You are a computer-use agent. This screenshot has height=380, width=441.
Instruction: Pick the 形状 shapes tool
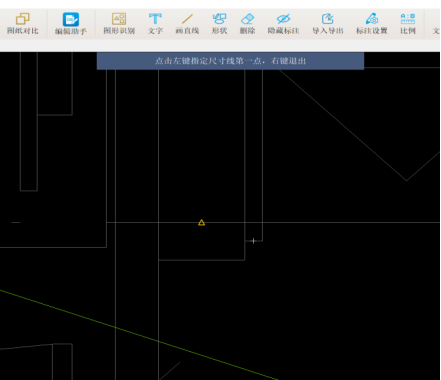point(219,24)
